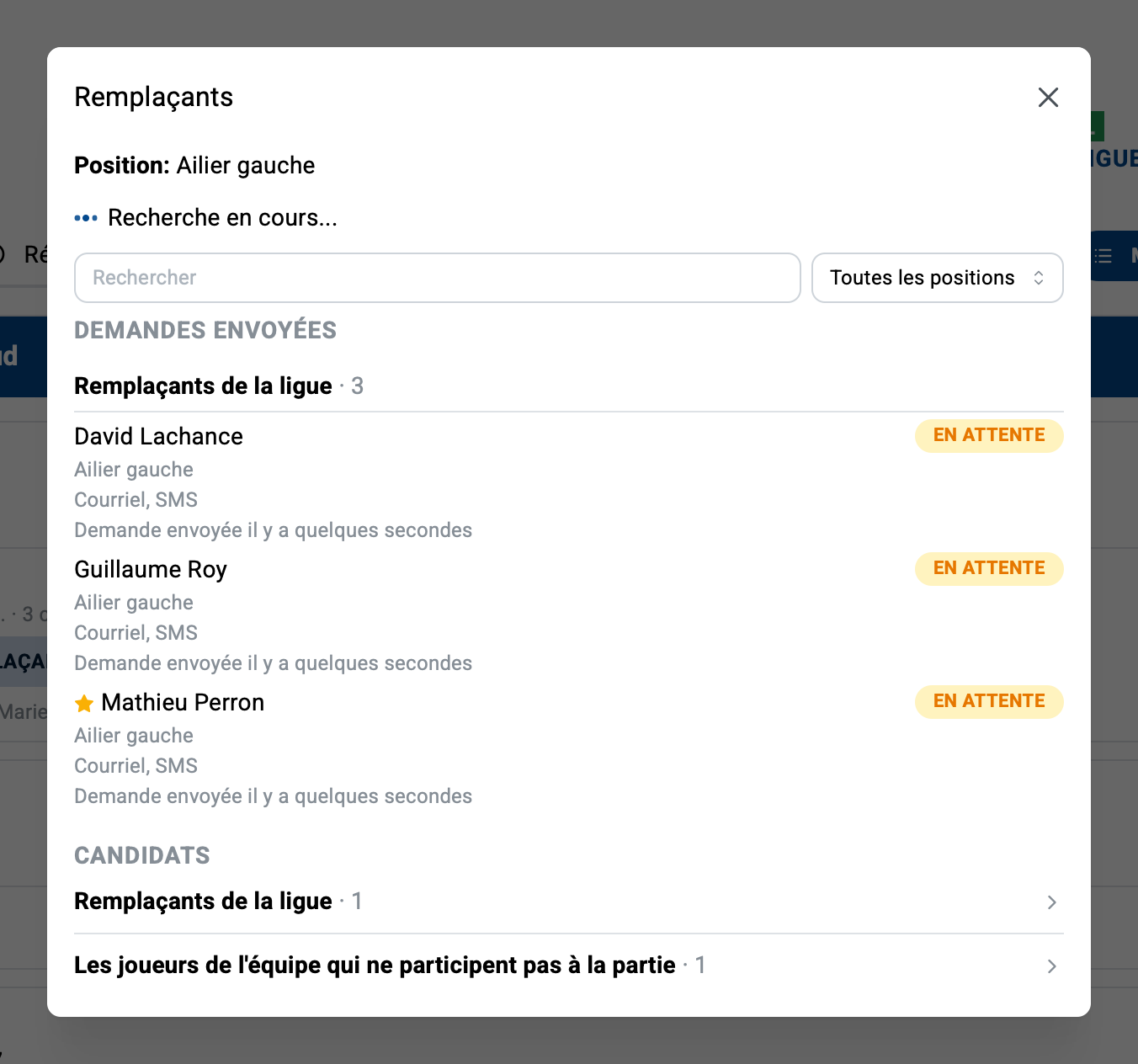Expand the team players not participating row
The width and height of the screenshot is (1138, 1064).
tap(568, 966)
